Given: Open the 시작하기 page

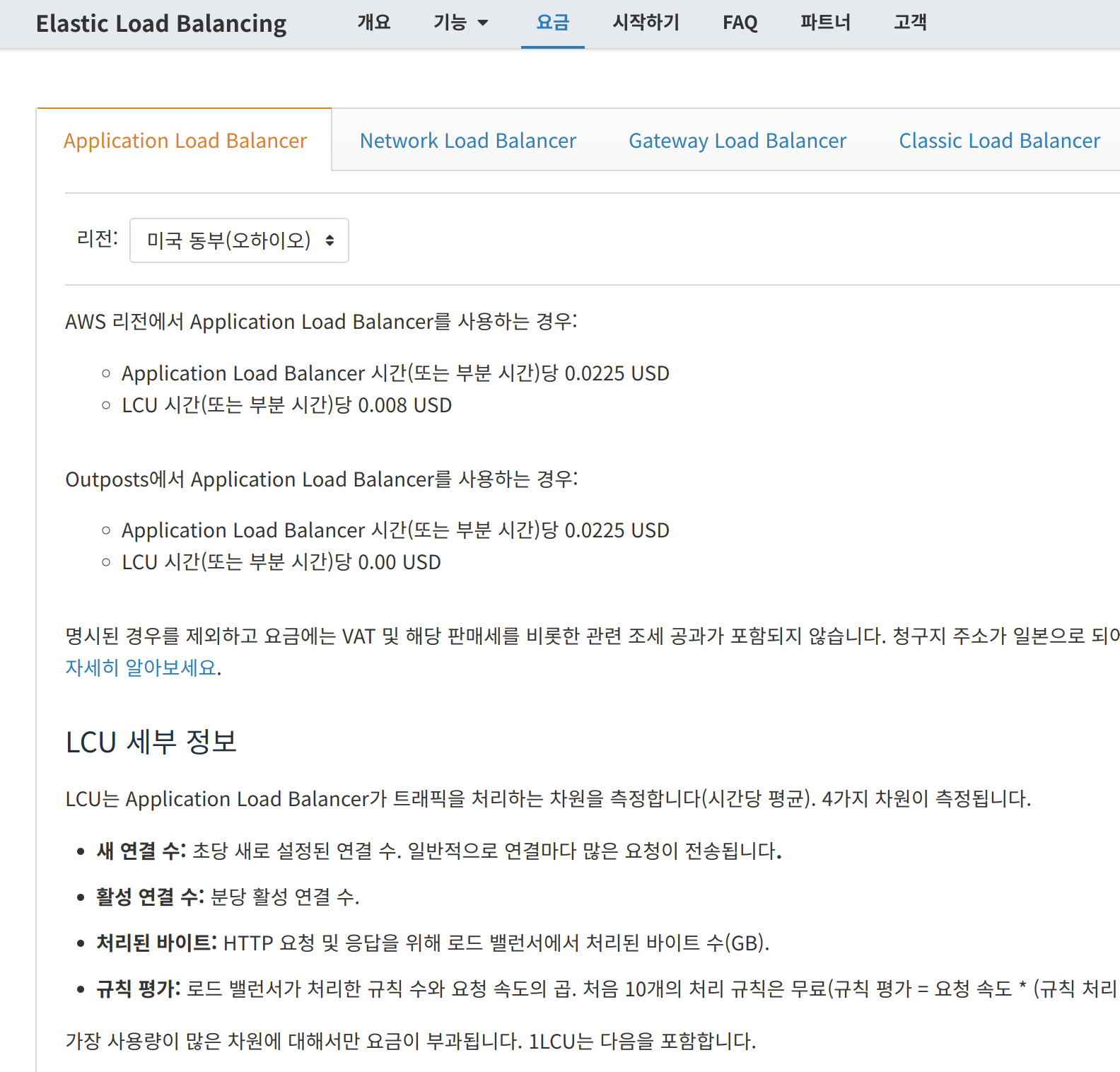Looking at the screenshot, I should click(x=646, y=23).
